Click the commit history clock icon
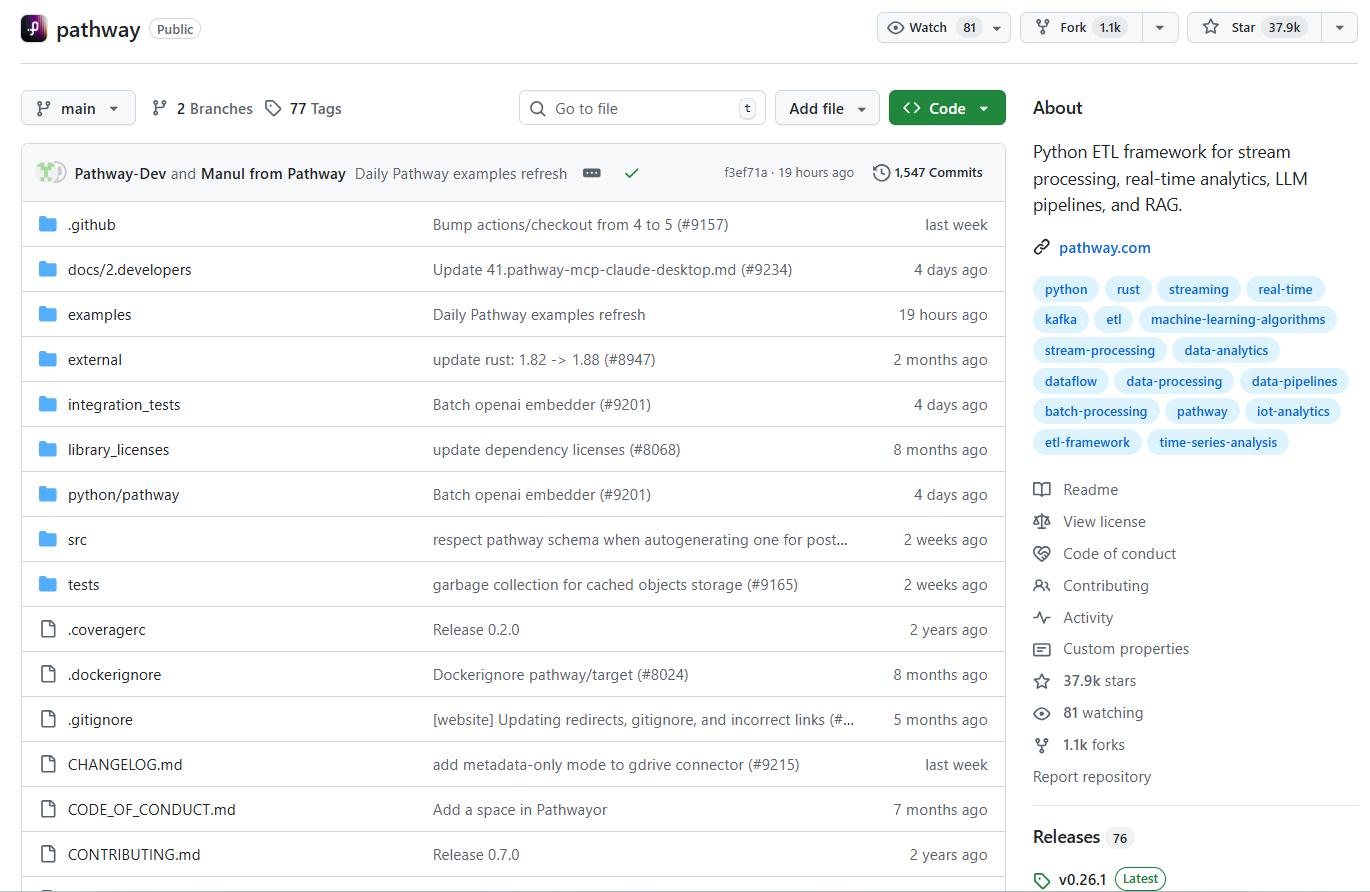Viewport: 1370px width, 892px height. pyautogui.click(x=881, y=172)
